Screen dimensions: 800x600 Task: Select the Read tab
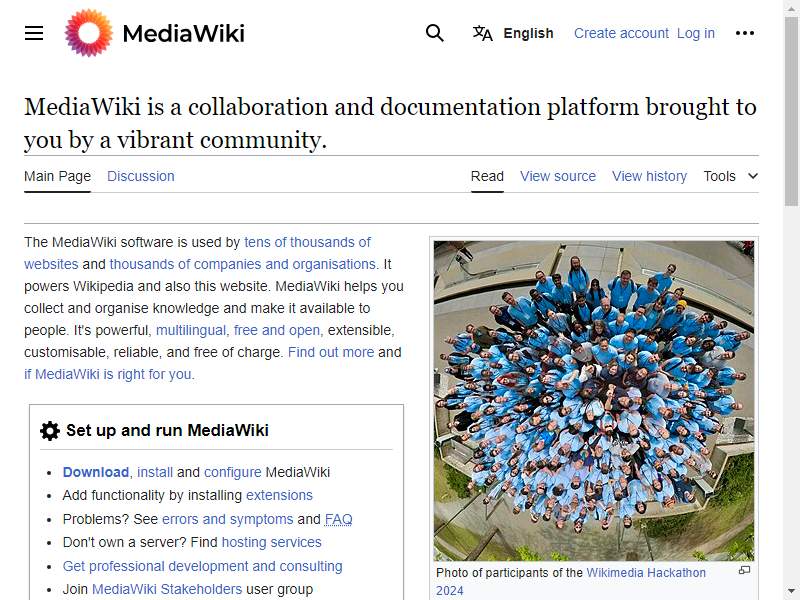(x=487, y=176)
